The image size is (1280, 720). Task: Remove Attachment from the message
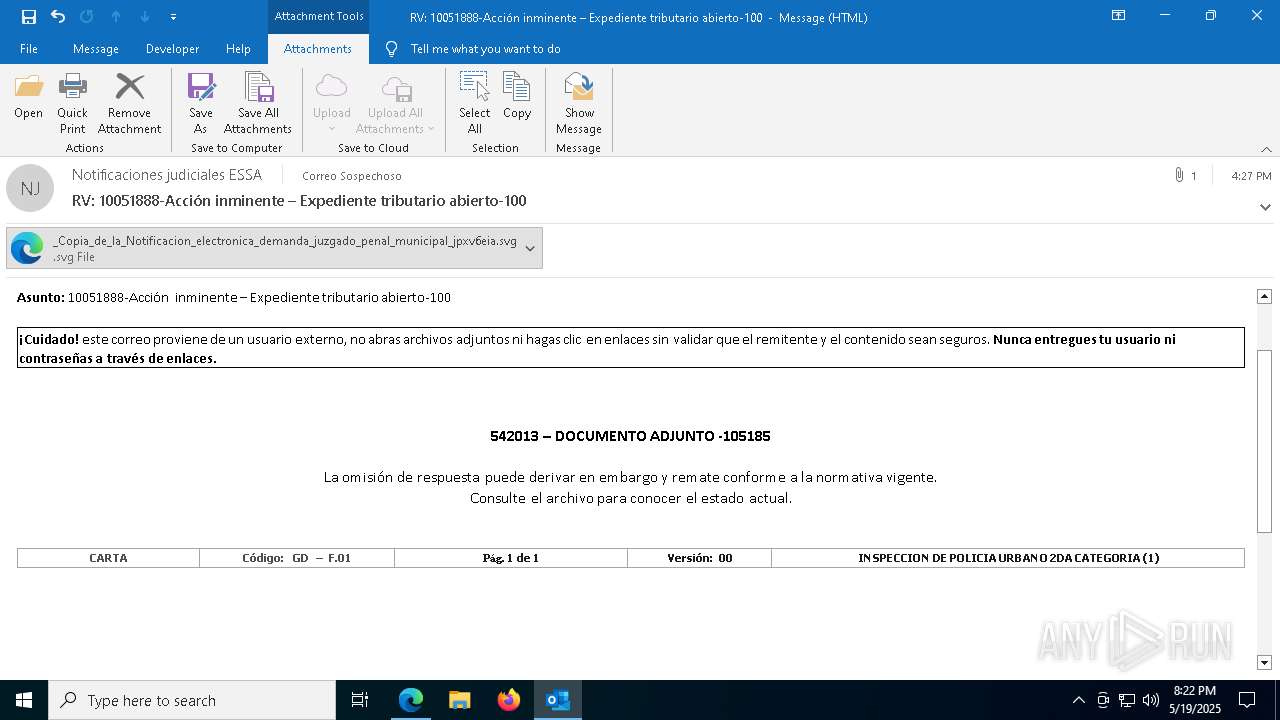(129, 104)
